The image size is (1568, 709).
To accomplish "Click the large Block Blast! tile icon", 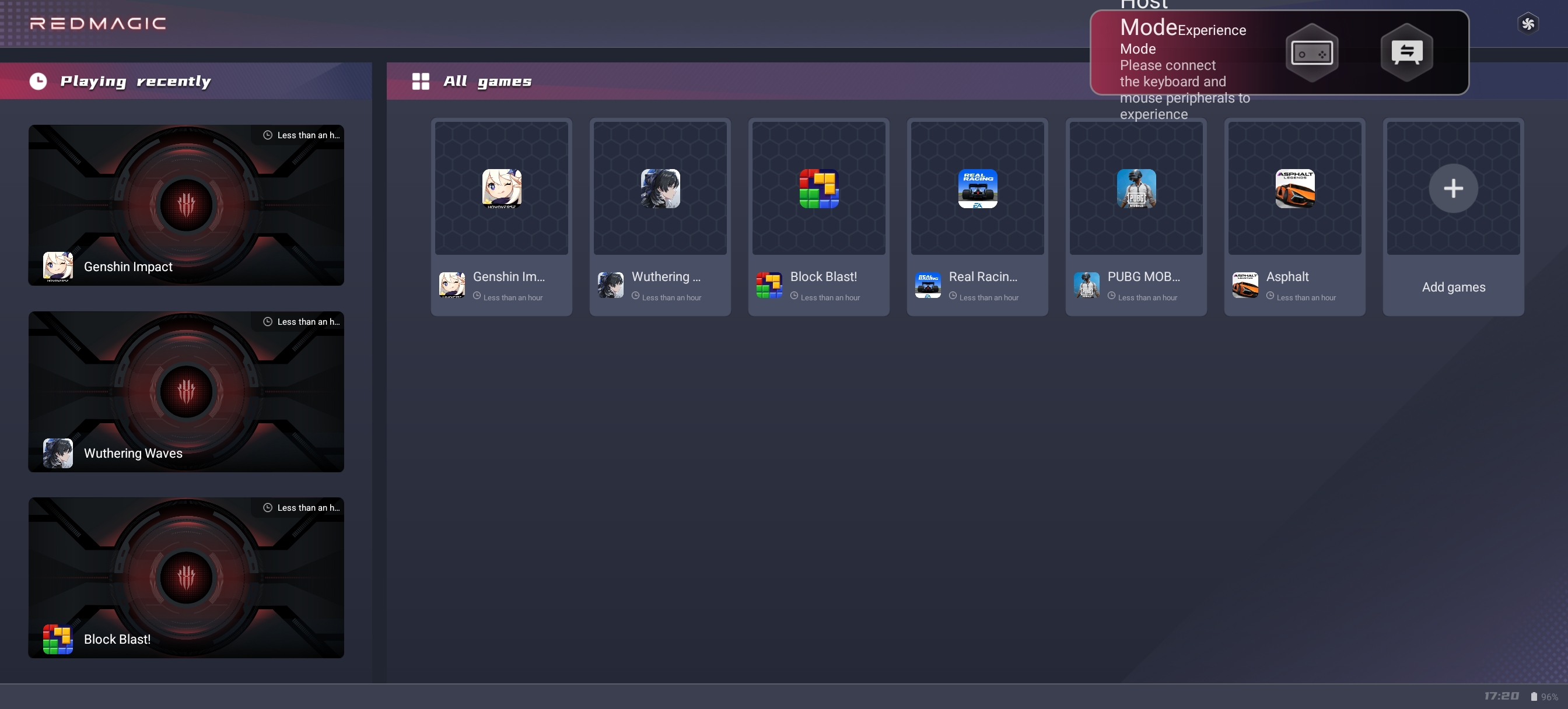I will 818,188.
